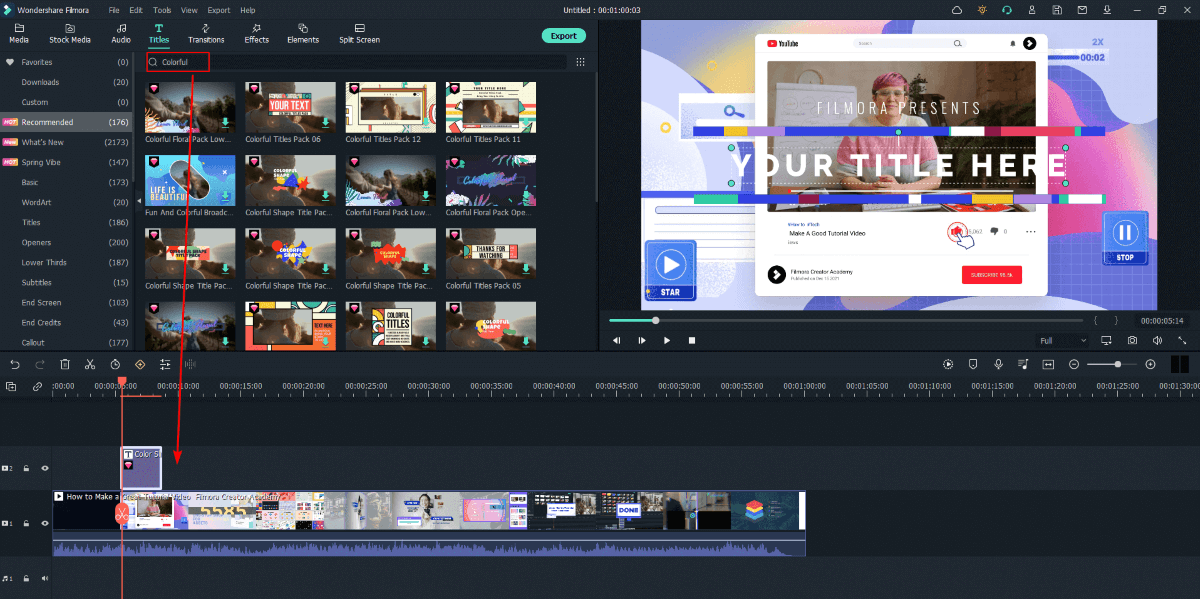
Task: Click the download icon in title bar
Action: pyautogui.click(x=1105, y=10)
